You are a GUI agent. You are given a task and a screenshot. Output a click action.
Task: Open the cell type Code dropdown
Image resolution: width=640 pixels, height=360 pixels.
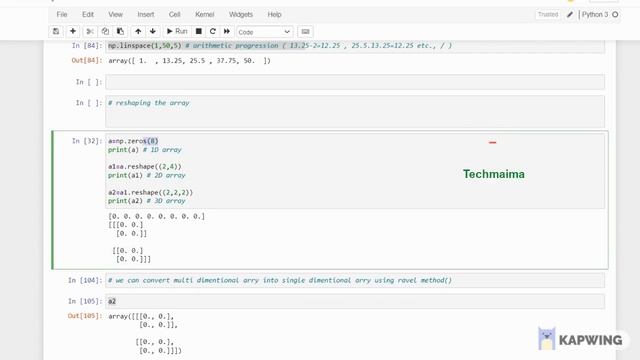click(x=264, y=32)
